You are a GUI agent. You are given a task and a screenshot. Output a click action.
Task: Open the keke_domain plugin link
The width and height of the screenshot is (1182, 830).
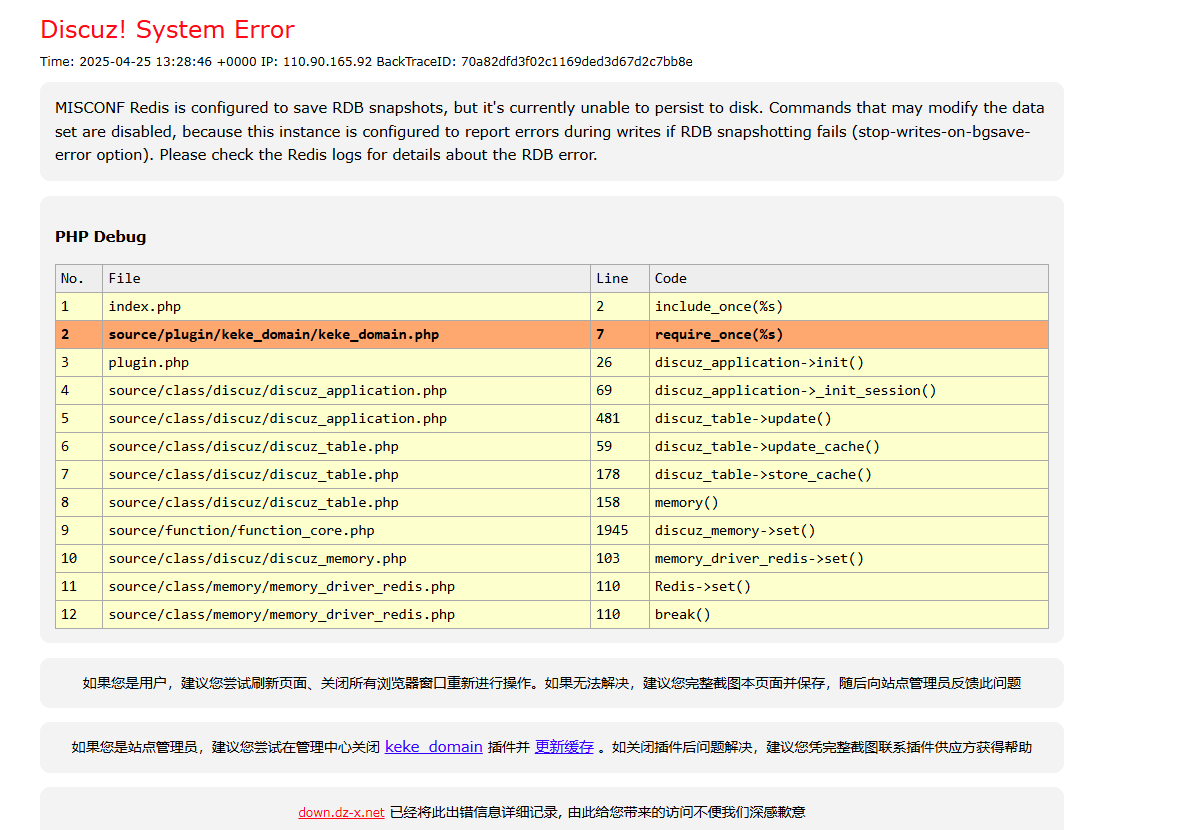point(433,747)
